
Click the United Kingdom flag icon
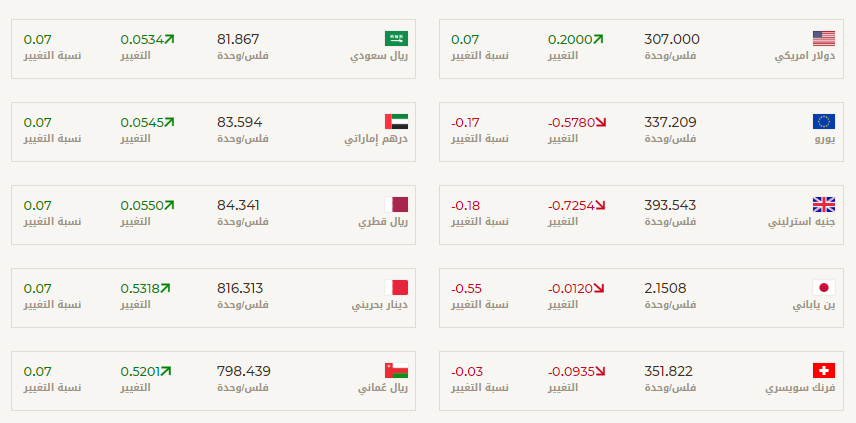824,204
